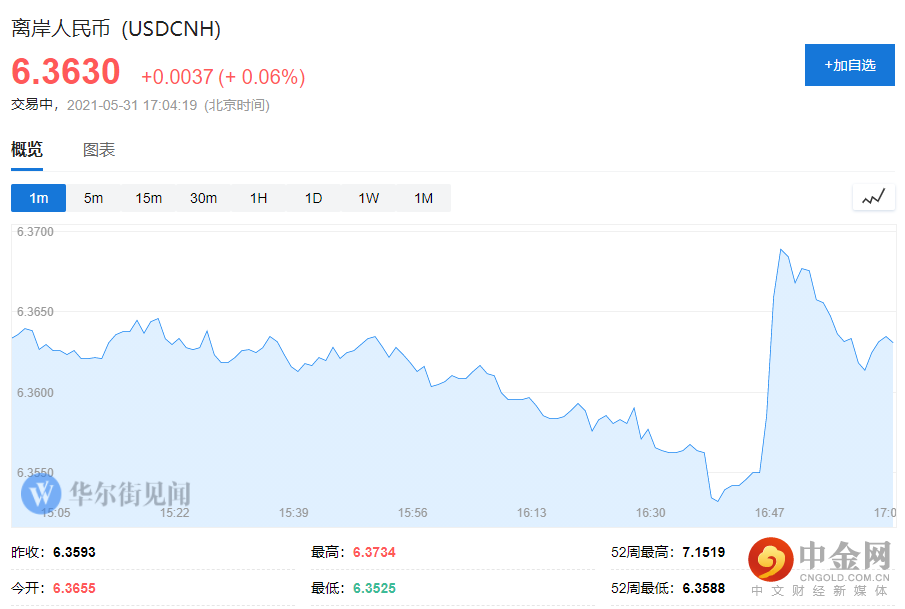
Task: Click the 中金网 logo
Action: click(822, 566)
